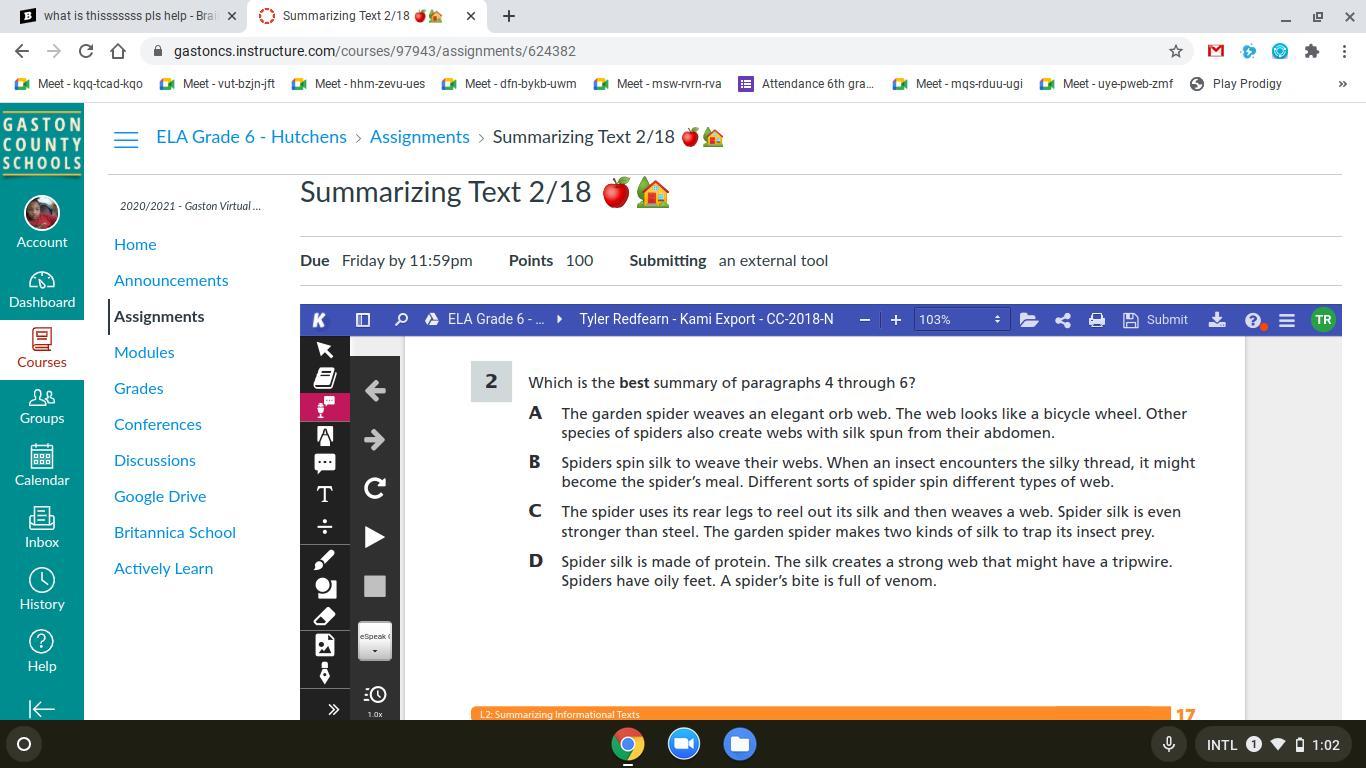Open Kami document search
This screenshot has width=1366, height=768.
pos(401,320)
